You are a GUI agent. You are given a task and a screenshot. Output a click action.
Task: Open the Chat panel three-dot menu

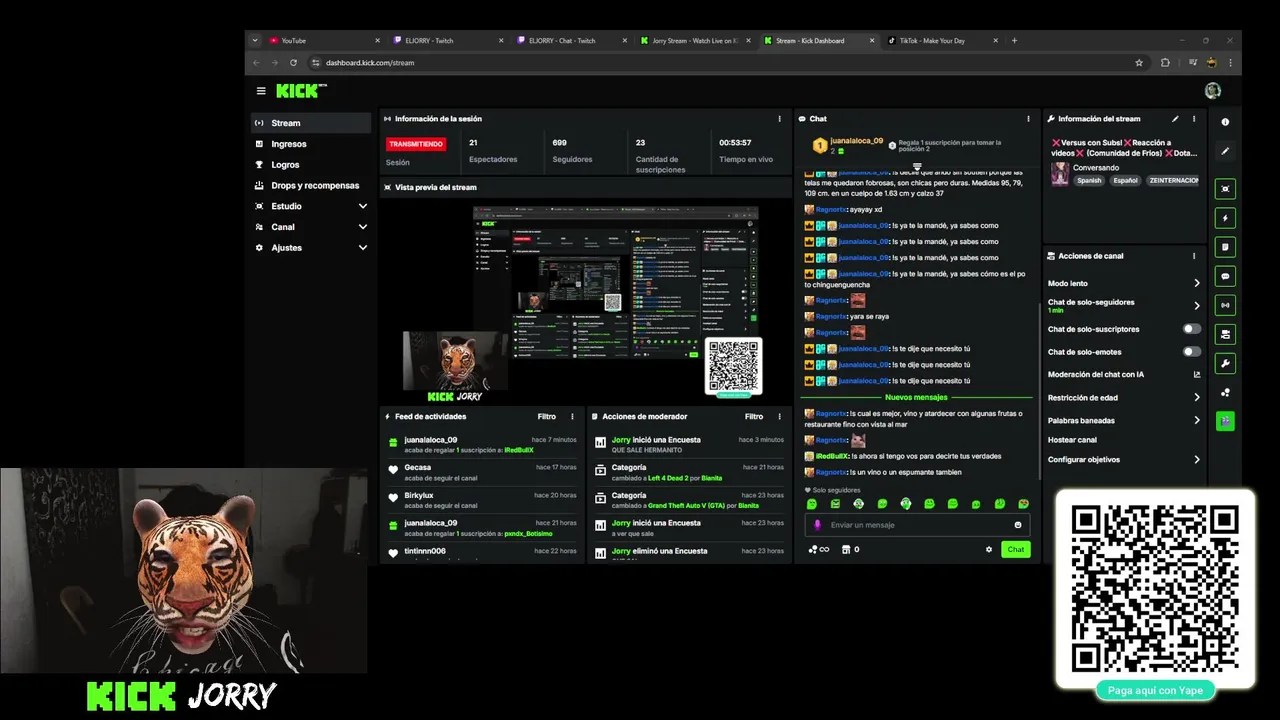[1028, 119]
